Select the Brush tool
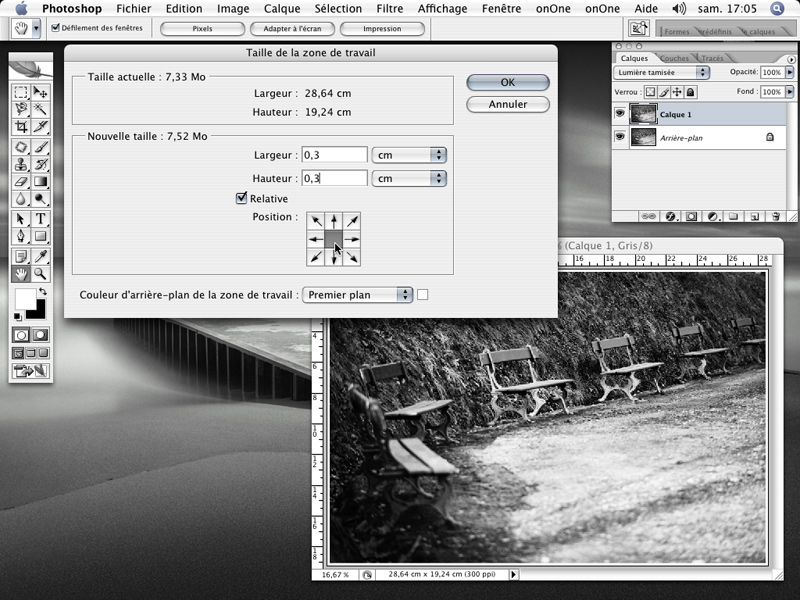 pos(40,147)
